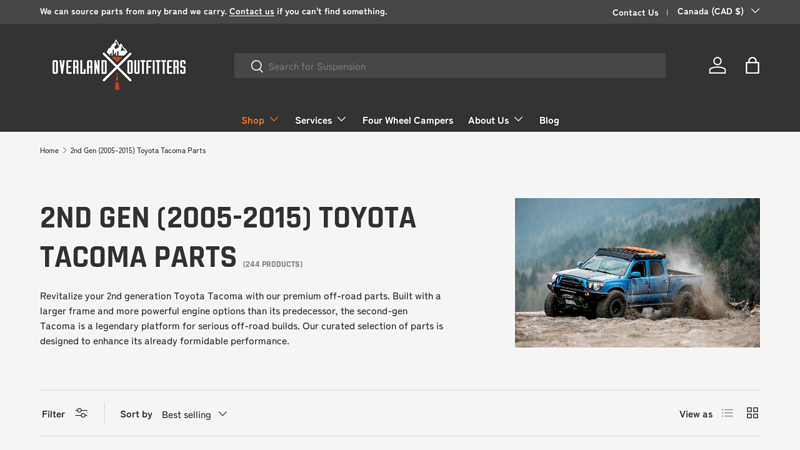This screenshot has width=800, height=450.
Task: Click the Services menu chevron arrow
Action: click(x=341, y=119)
